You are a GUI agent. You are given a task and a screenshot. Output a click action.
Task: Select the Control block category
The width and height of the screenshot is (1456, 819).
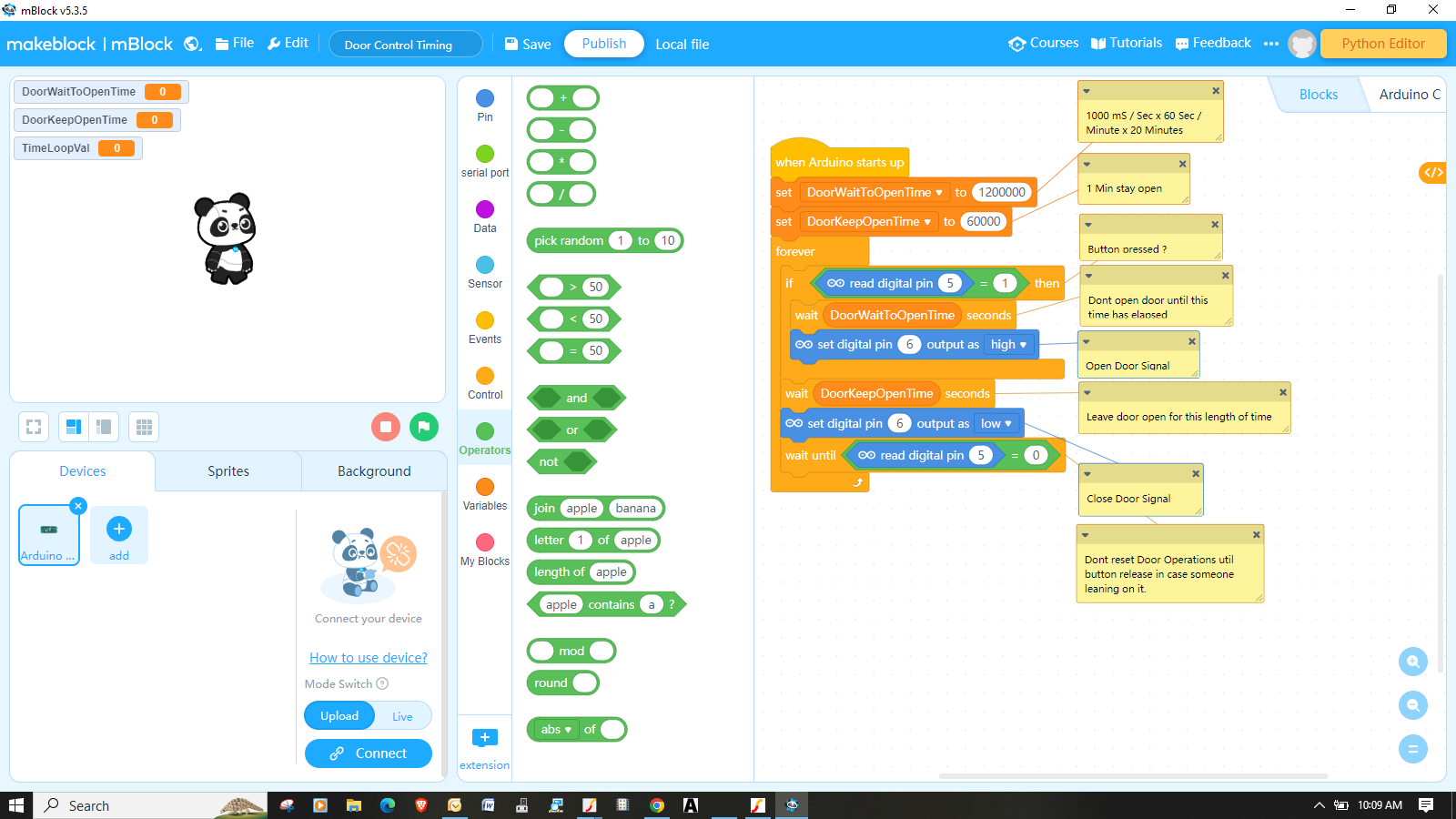485,383
